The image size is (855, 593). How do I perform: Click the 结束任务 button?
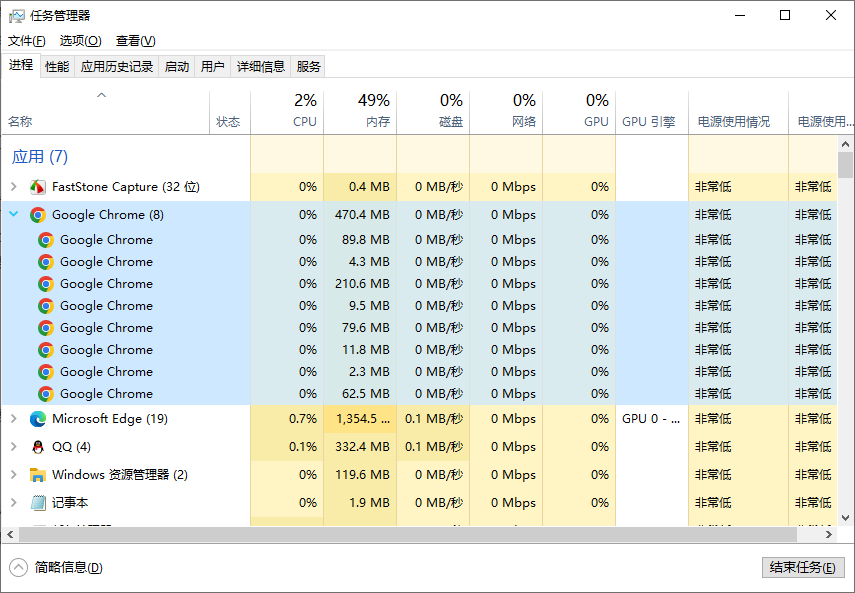click(x=803, y=567)
